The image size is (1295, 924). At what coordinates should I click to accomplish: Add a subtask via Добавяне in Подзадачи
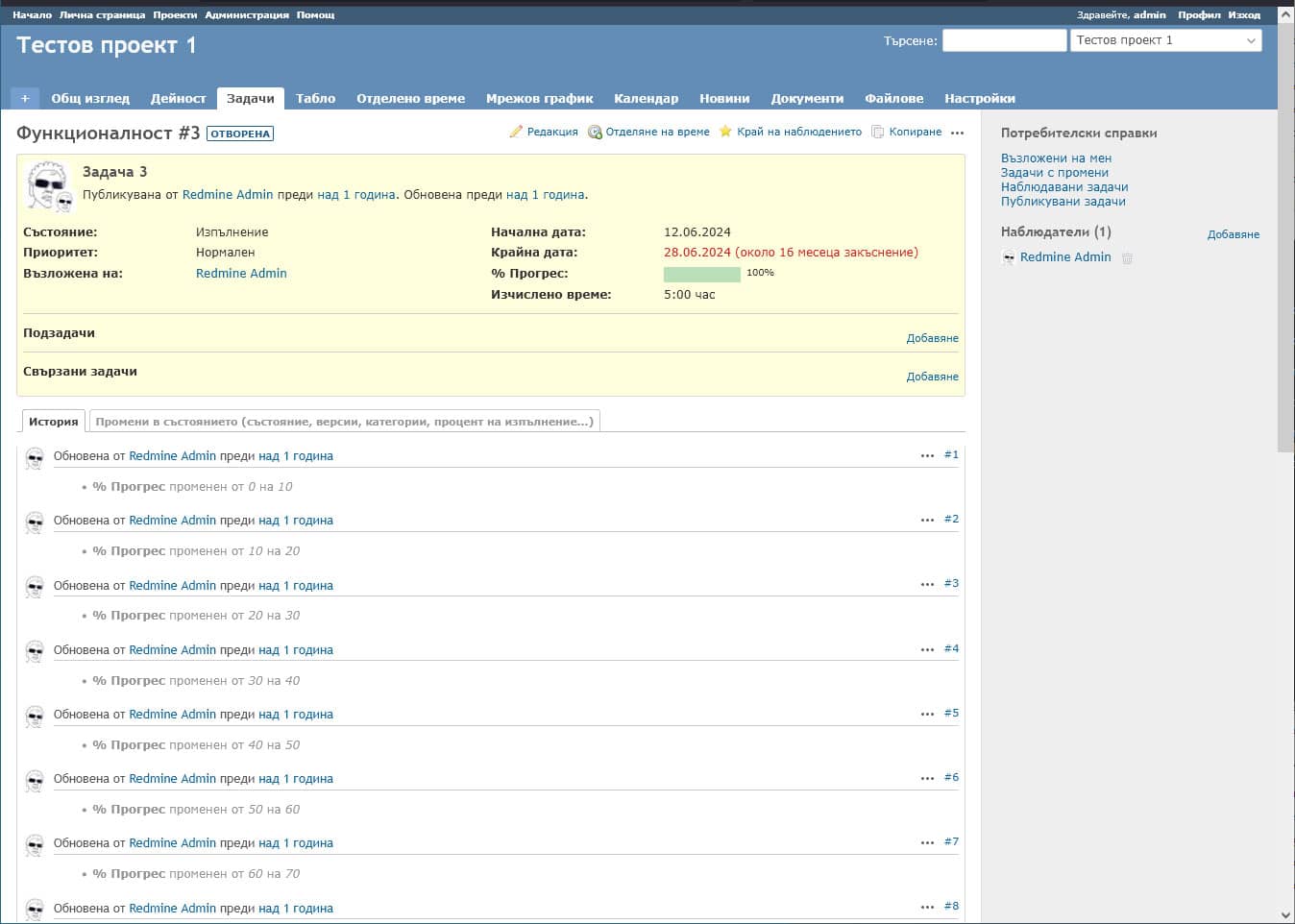pos(932,338)
